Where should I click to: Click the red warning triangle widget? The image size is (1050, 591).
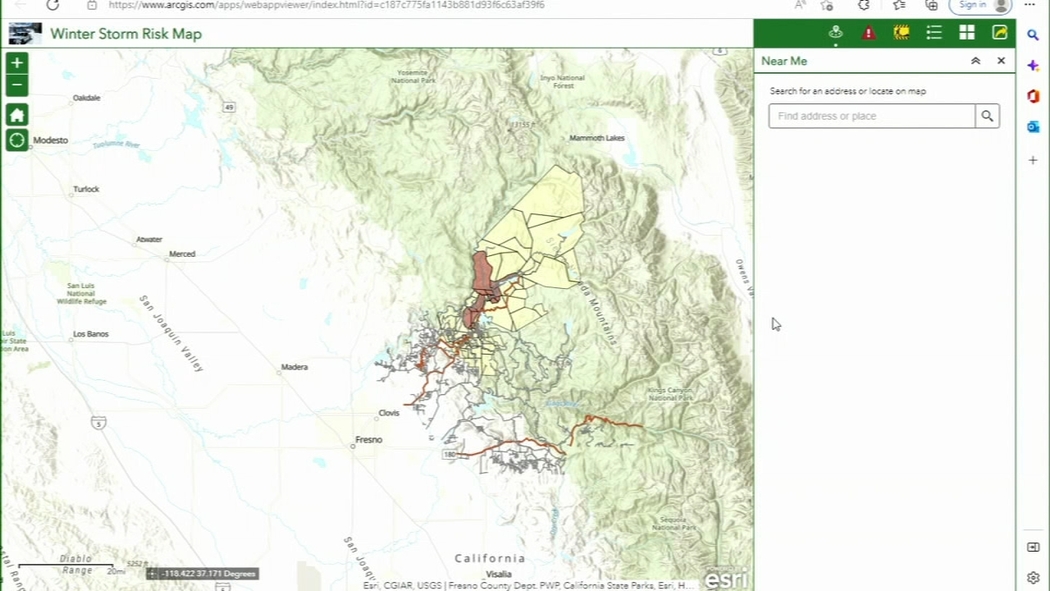pos(868,33)
